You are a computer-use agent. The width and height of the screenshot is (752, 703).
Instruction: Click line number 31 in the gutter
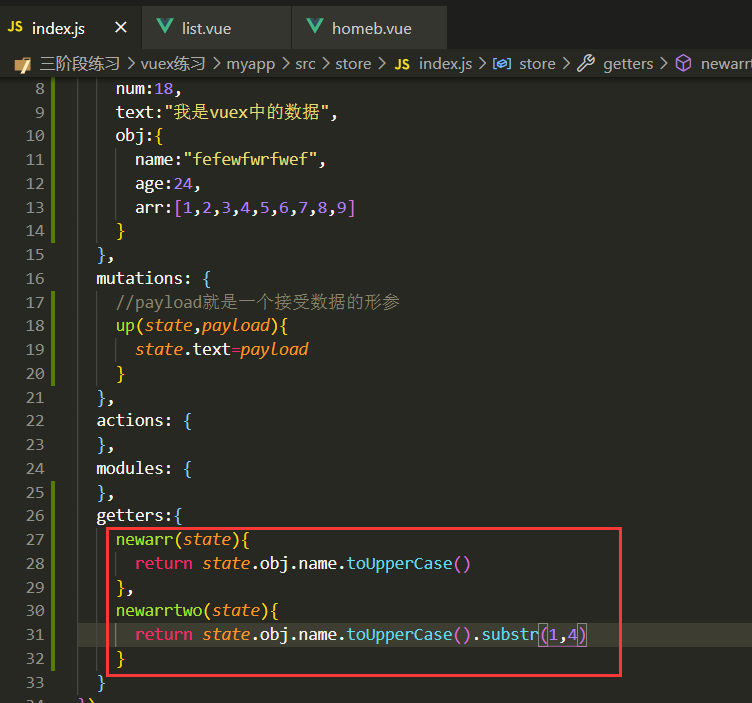[35, 634]
